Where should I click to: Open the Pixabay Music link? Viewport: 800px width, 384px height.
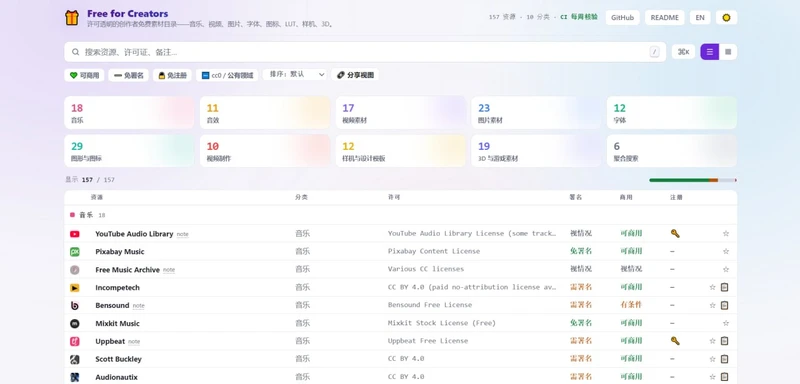[120, 252]
